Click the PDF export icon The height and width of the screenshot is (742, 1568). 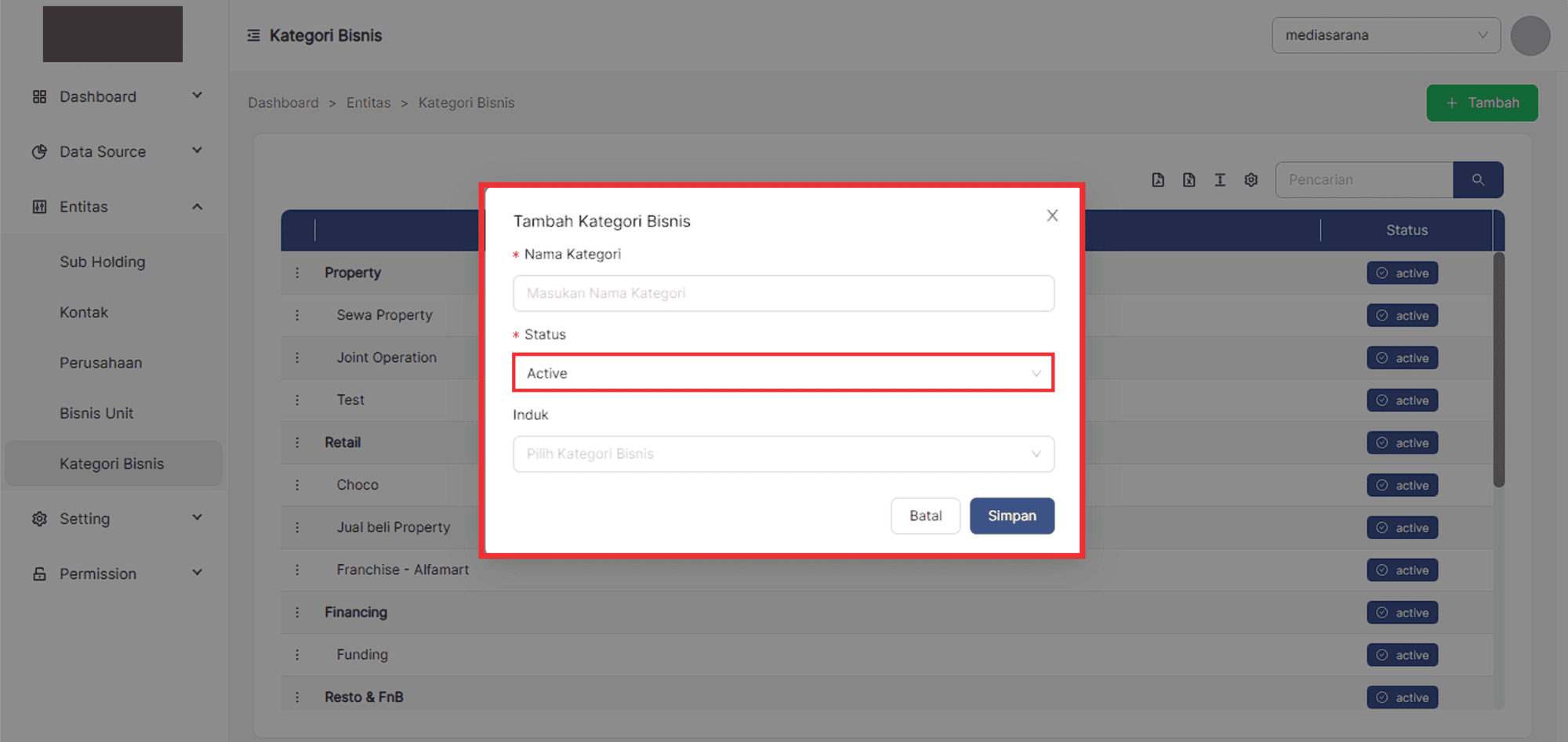click(x=1158, y=180)
